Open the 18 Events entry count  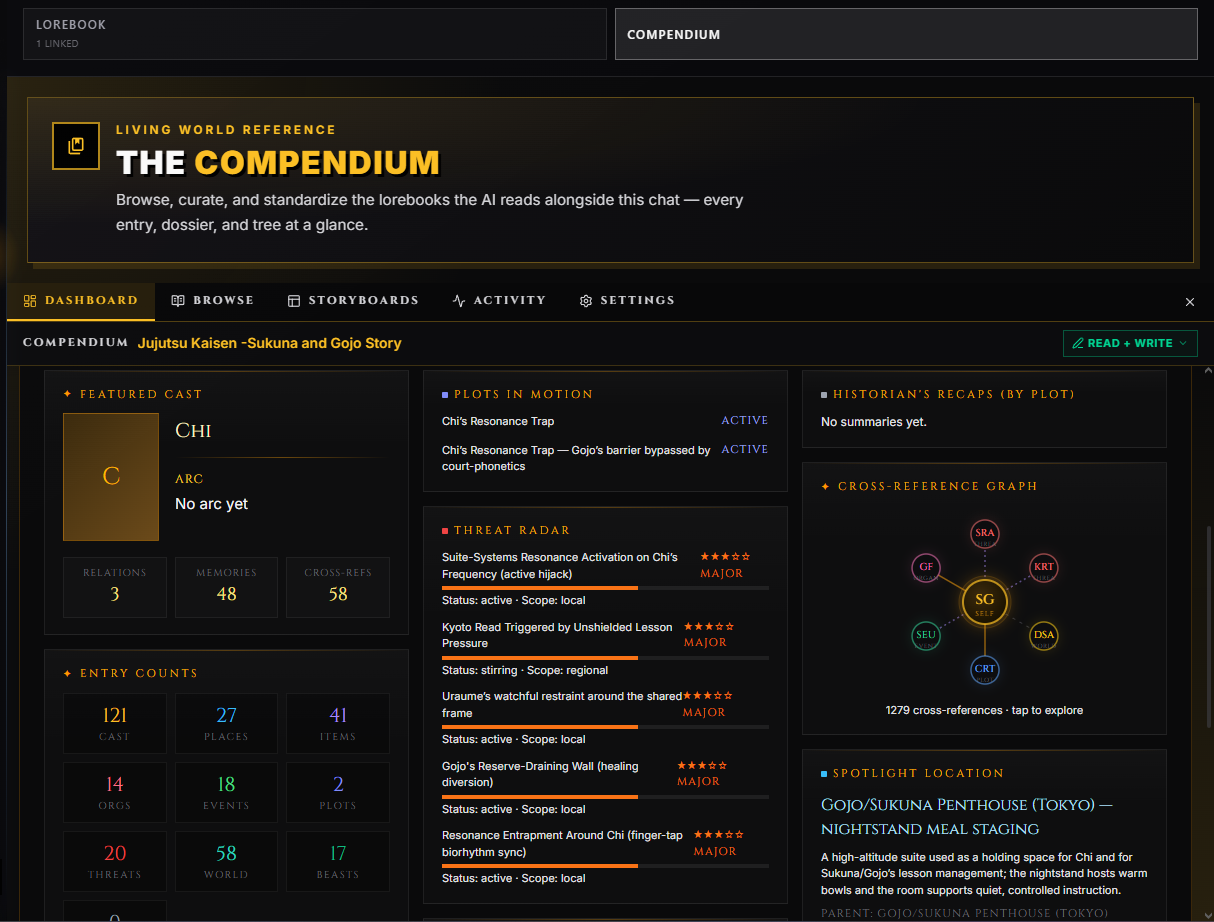pos(227,792)
